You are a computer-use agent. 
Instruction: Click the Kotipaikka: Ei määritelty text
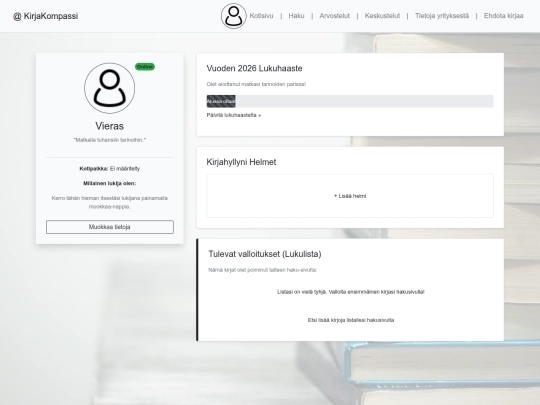[x=110, y=168]
